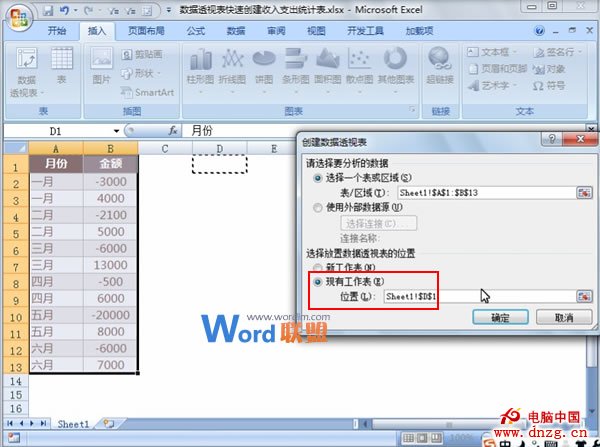Insert Pie chart (饼图)
The height and width of the screenshot is (447, 600).
pos(264,71)
